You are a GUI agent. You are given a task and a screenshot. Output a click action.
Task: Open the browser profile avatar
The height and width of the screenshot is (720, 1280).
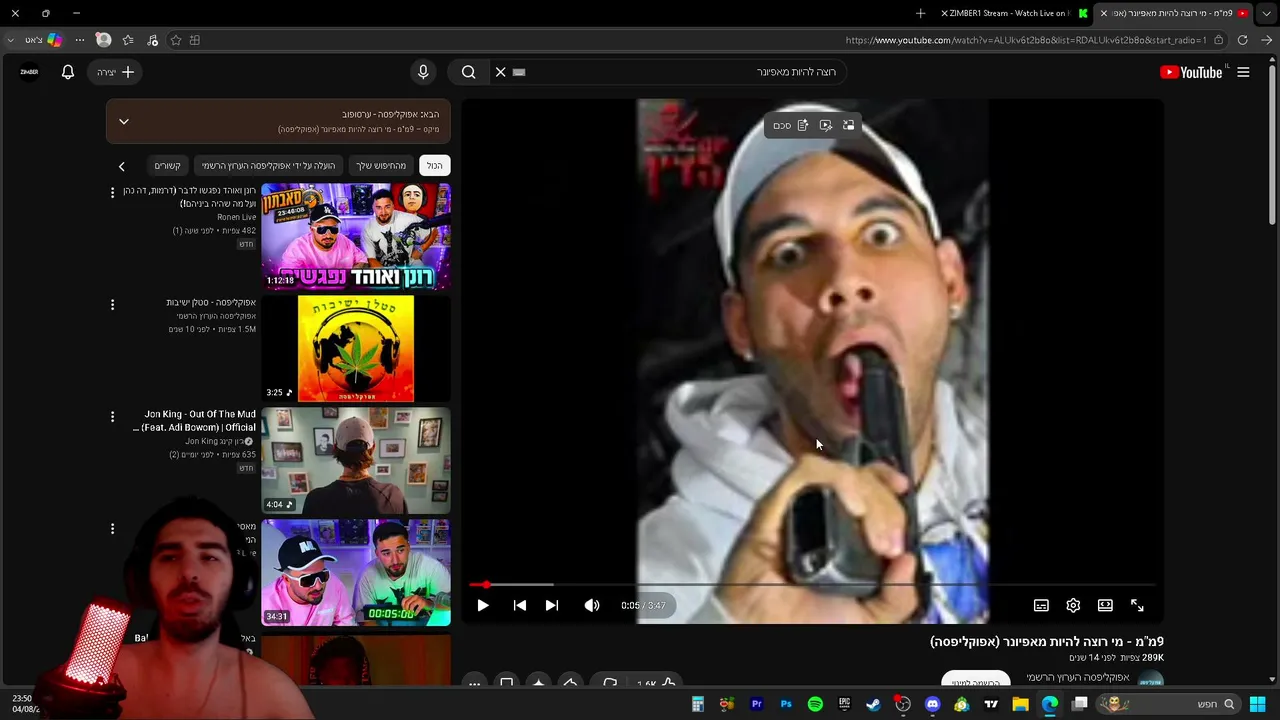(103, 40)
